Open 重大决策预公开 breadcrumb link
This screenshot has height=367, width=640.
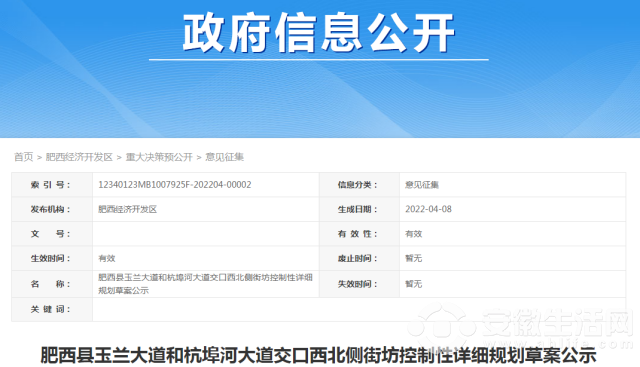tap(159, 157)
